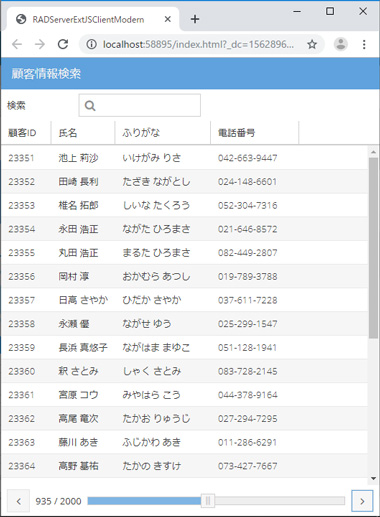
Task: Select furigana たかお りゅうじ
Action: click(156, 418)
